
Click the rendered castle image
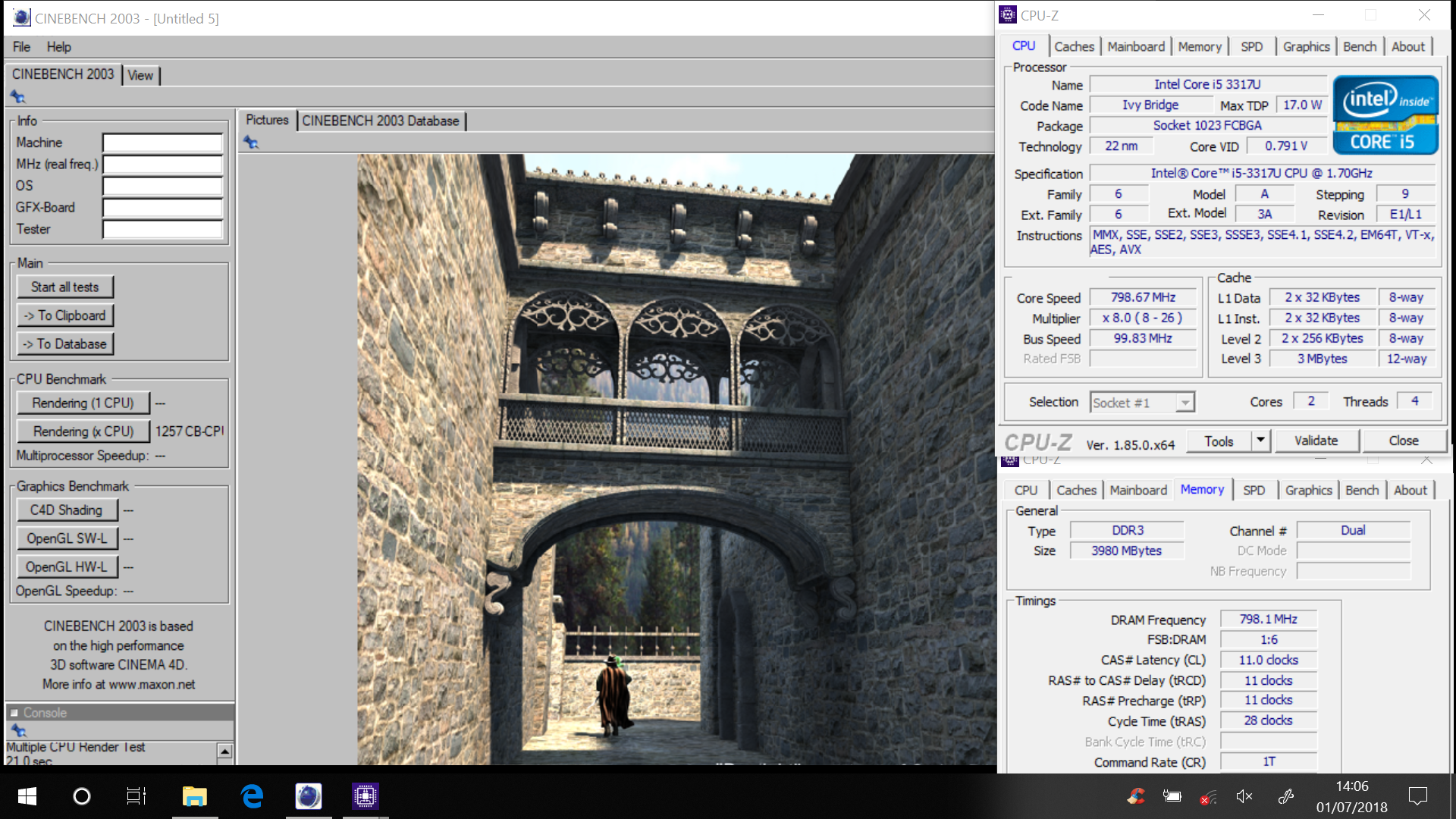(x=676, y=459)
